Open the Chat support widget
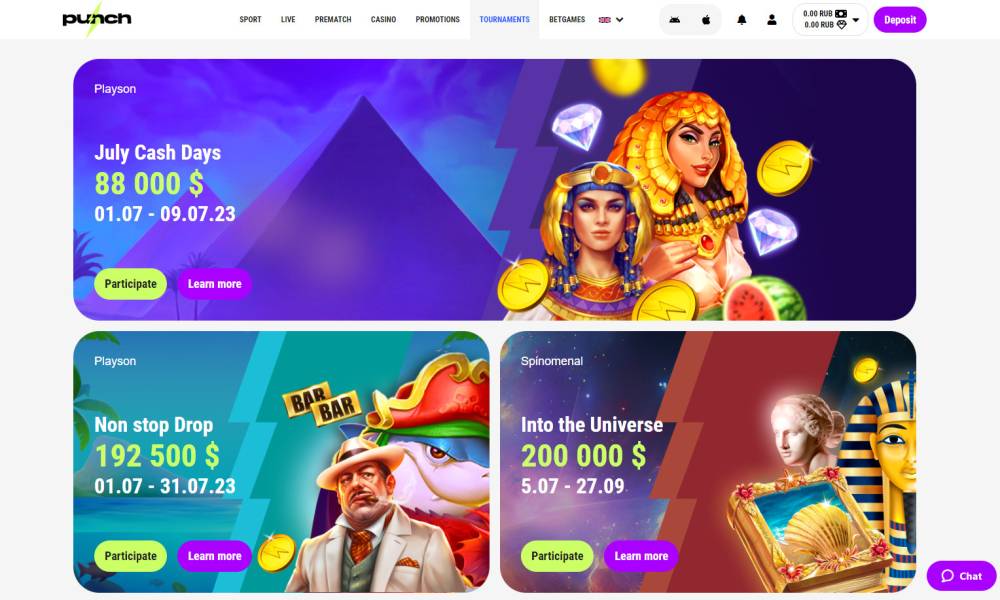 coord(961,576)
